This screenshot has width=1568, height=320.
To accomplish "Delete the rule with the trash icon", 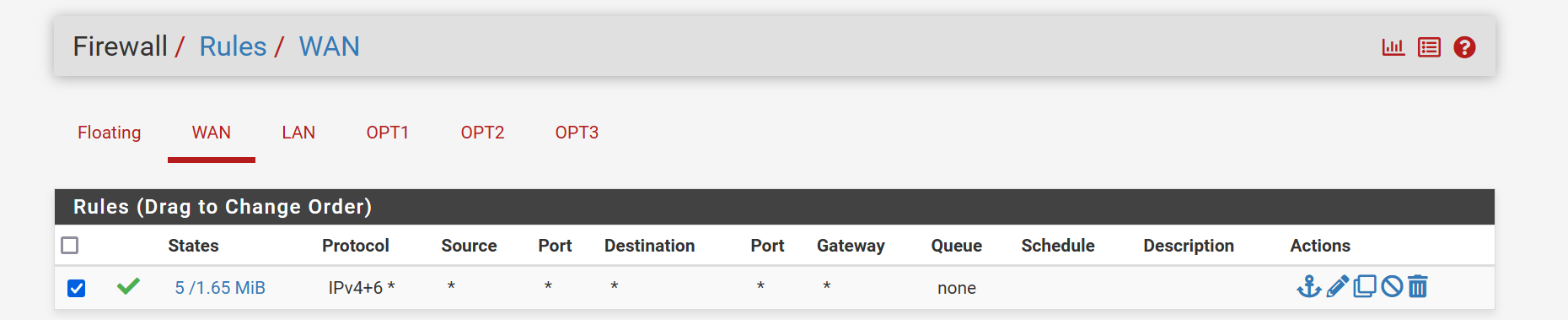I will point(1418,287).
